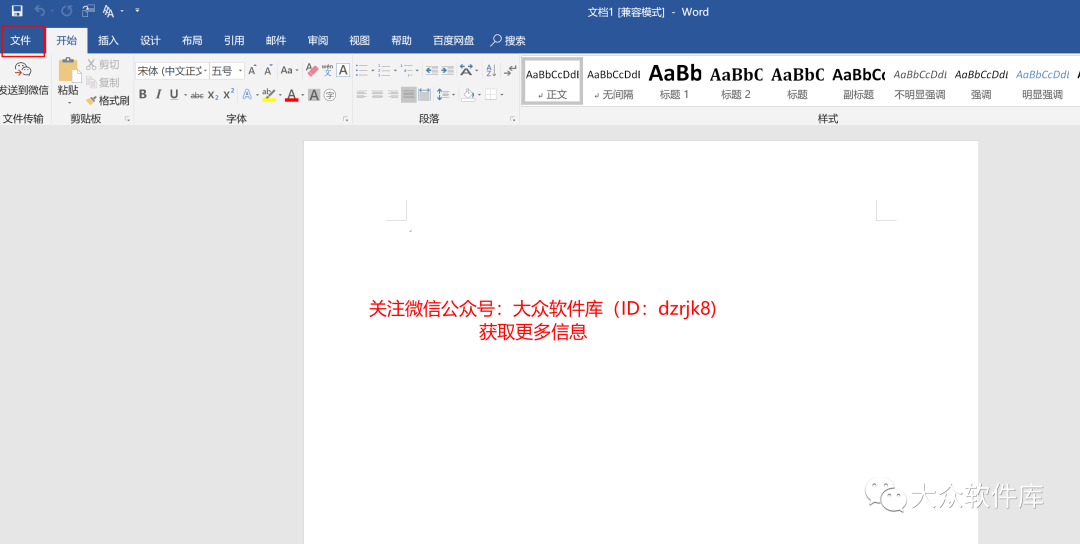
Task: Switch to the 布局 (Layout) tab
Action: tap(192, 41)
